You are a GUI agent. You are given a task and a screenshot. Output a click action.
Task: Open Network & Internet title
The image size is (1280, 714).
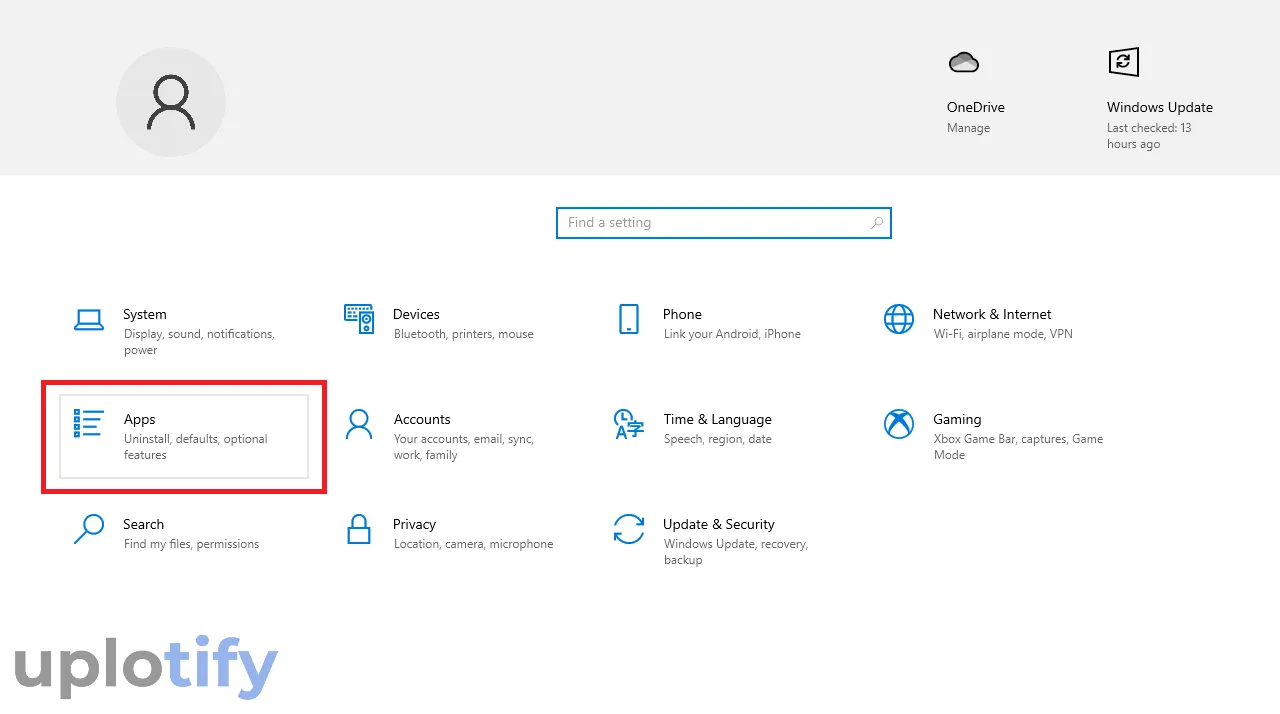coord(992,314)
